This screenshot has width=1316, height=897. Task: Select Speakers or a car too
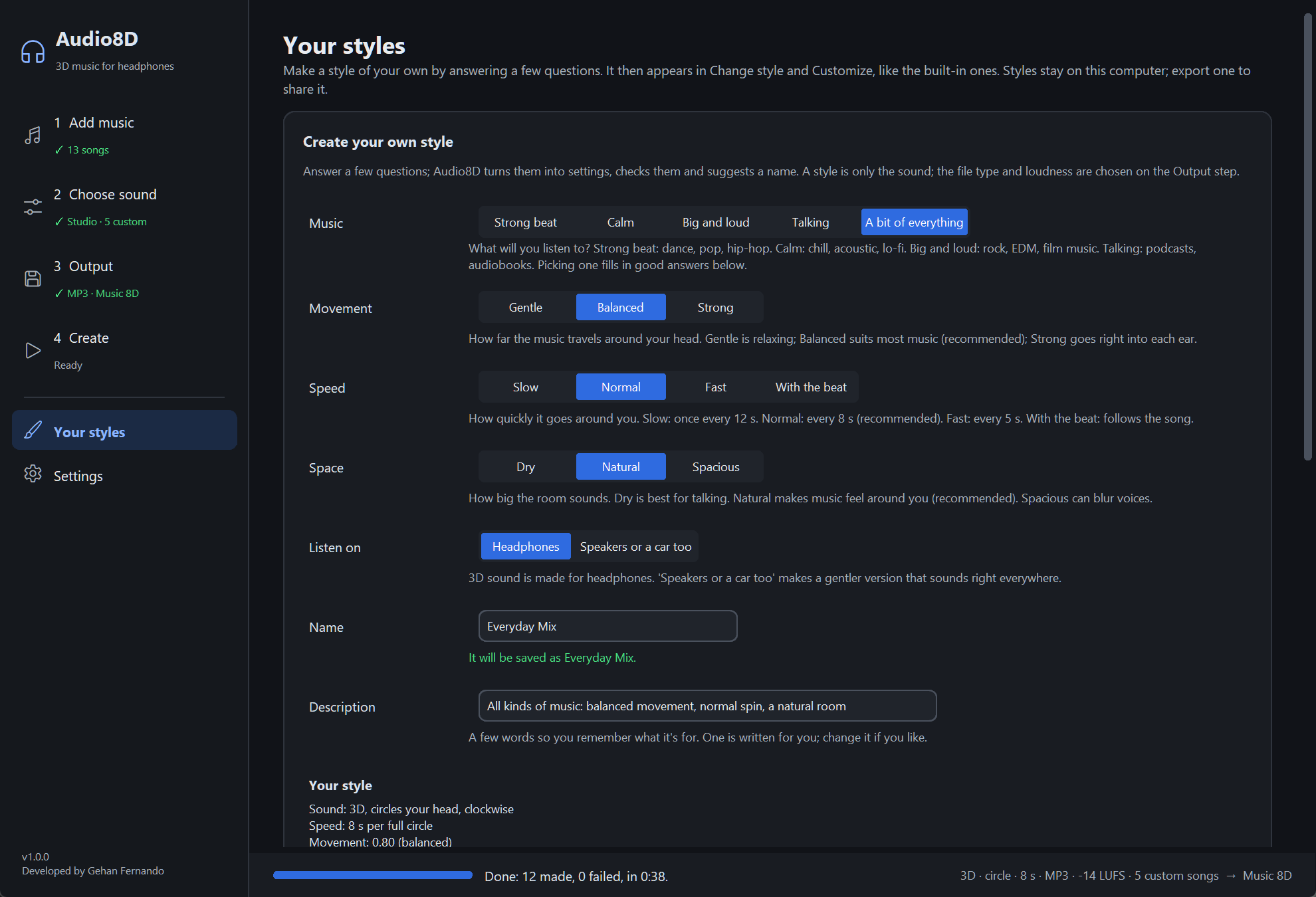635,547
